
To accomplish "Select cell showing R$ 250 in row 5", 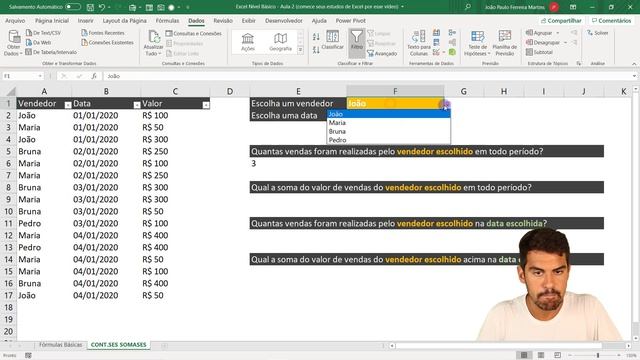I will pos(175,151).
